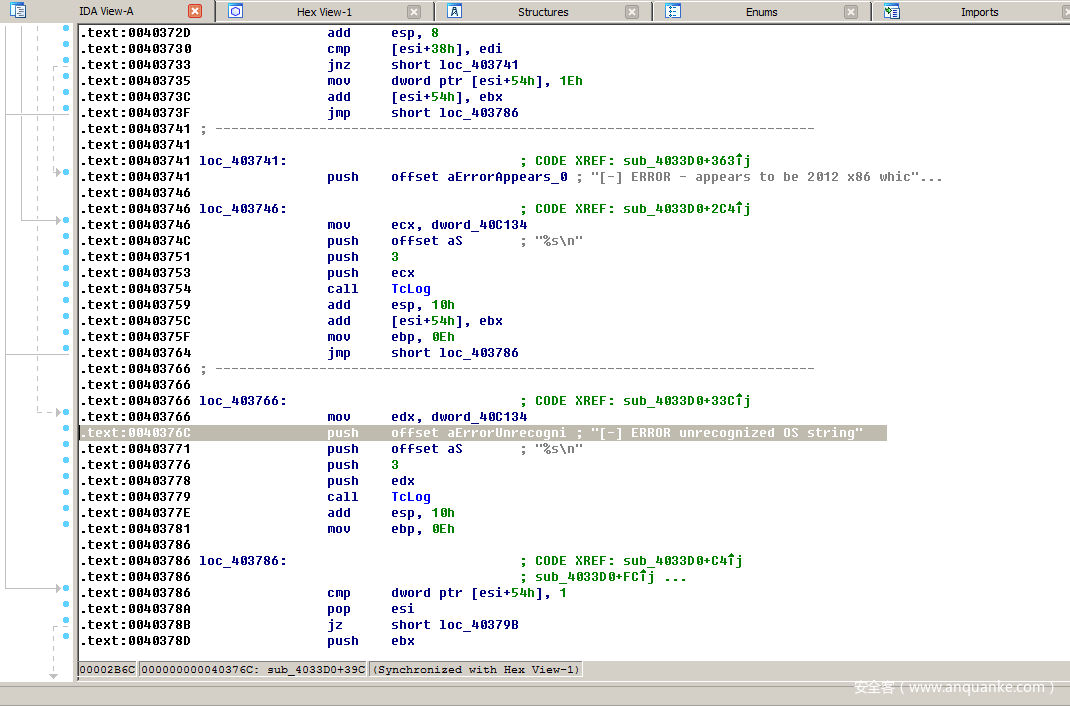Screen dimensions: 1070x706
Task: Click the loc_403766 label
Action: click(x=241, y=401)
